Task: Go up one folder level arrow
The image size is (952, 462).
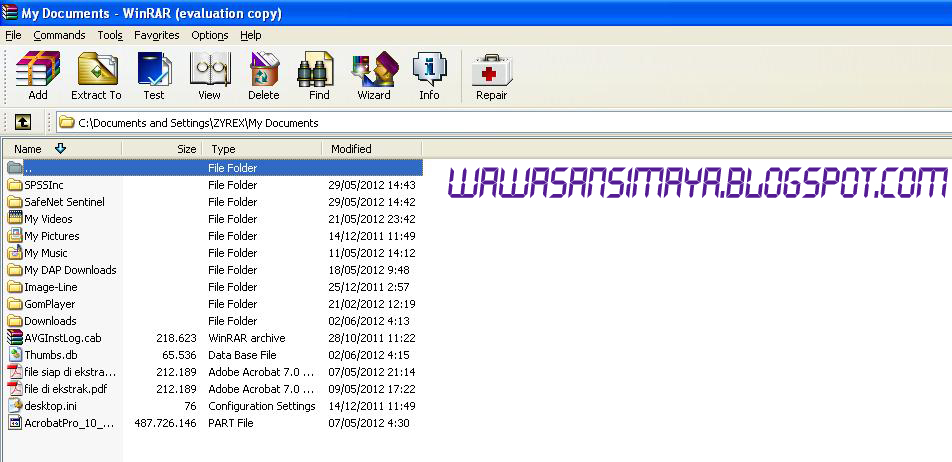Action: 22,123
